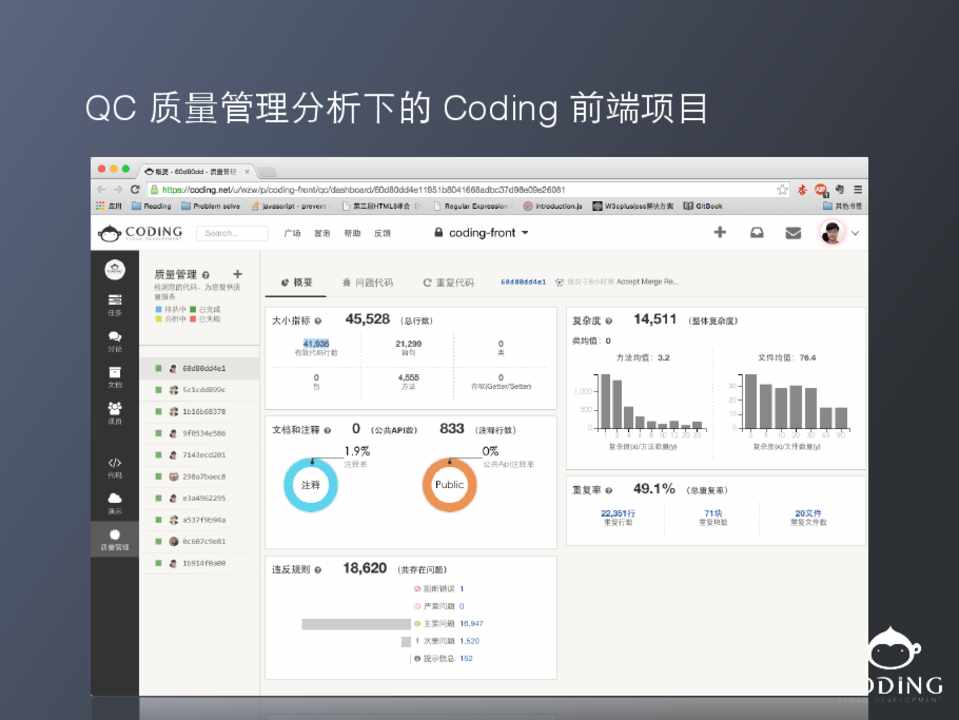
Task: Click the 代码 code icon in sidebar
Action: tap(115, 466)
